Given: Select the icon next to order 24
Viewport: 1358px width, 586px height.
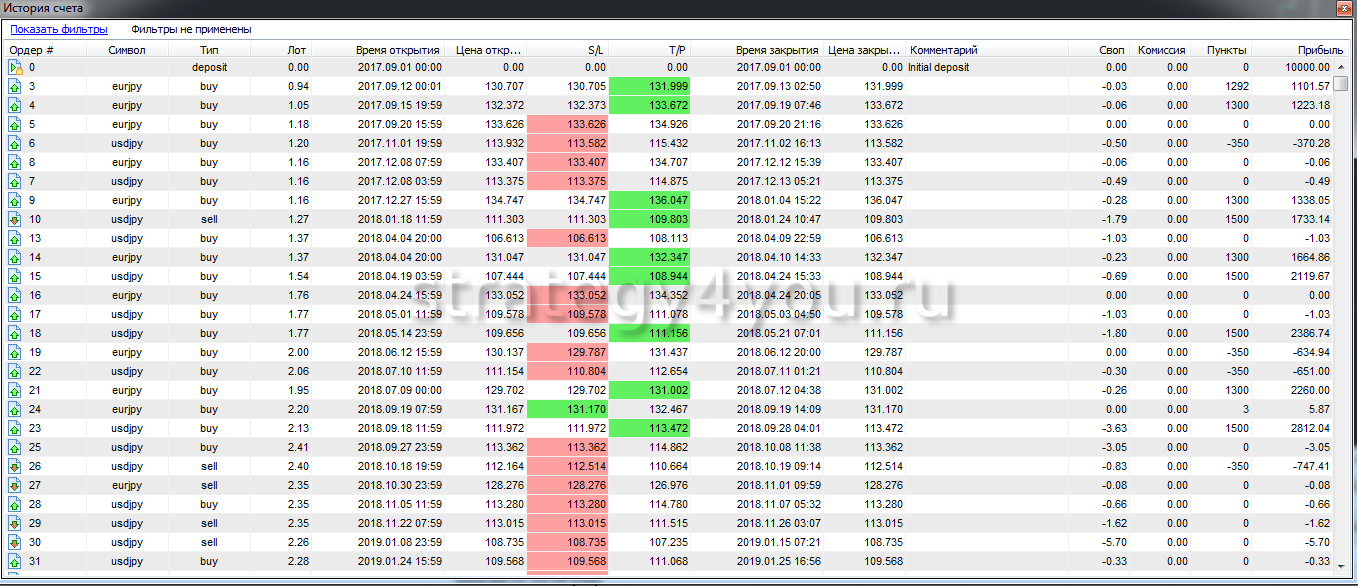Looking at the screenshot, I should point(15,409).
